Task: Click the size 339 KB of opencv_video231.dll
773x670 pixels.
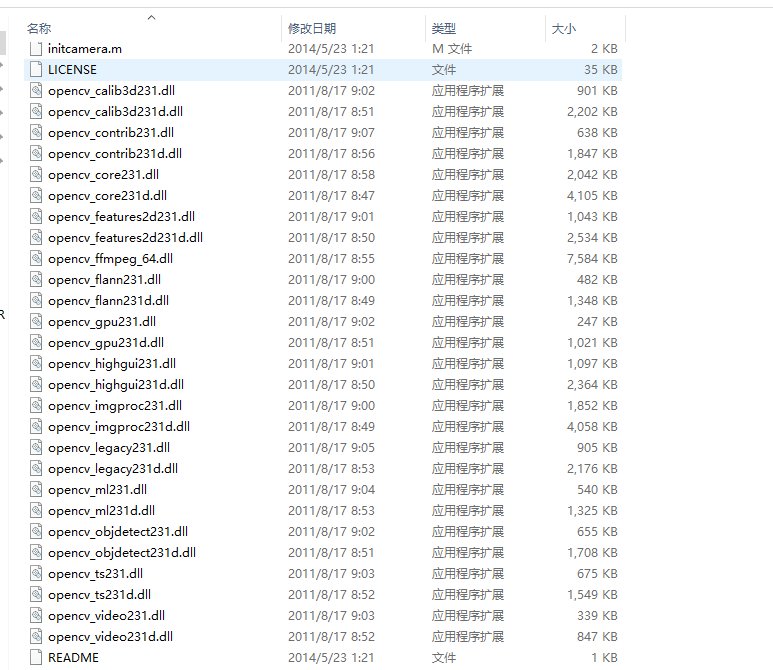Action: 597,616
